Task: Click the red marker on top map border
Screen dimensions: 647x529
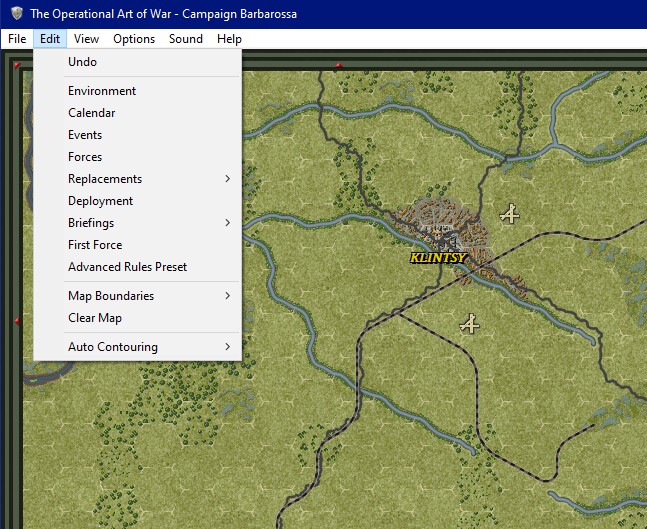Action: [x=339, y=65]
